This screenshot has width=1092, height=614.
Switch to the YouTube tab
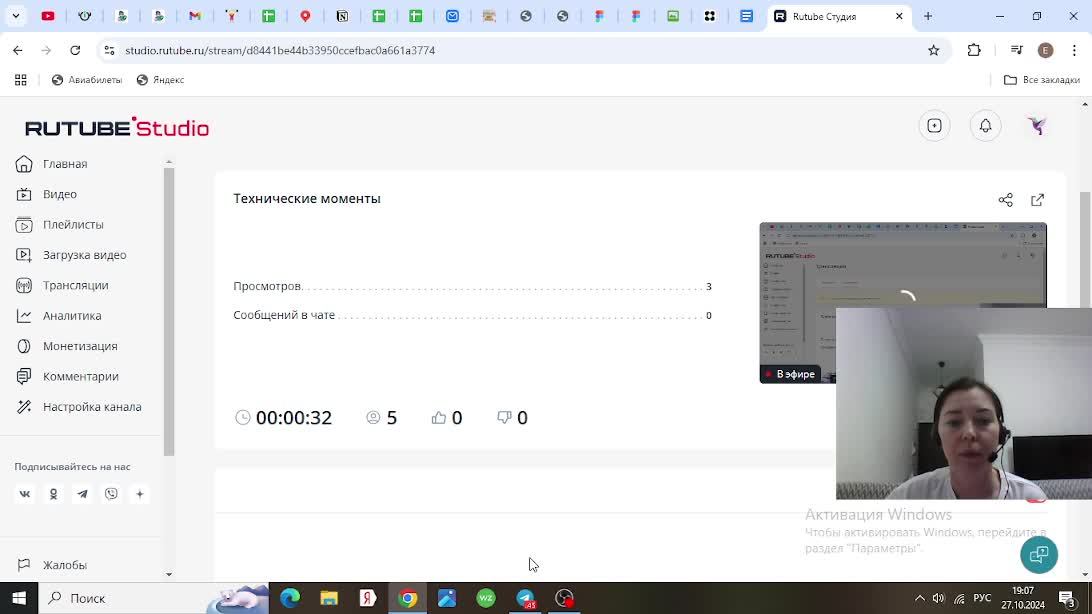48,16
